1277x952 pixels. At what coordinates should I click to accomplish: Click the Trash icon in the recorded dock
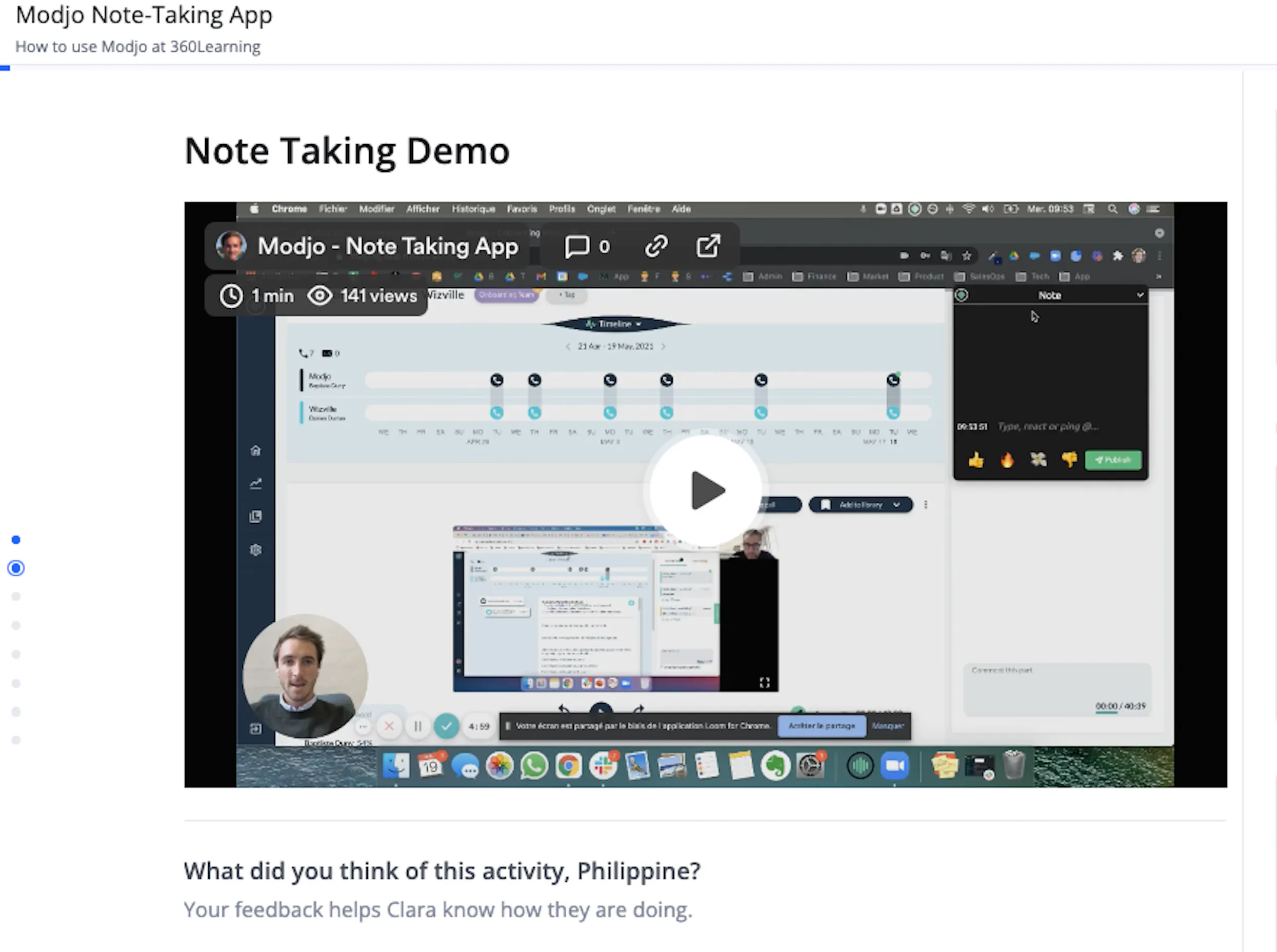pos(1013,765)
